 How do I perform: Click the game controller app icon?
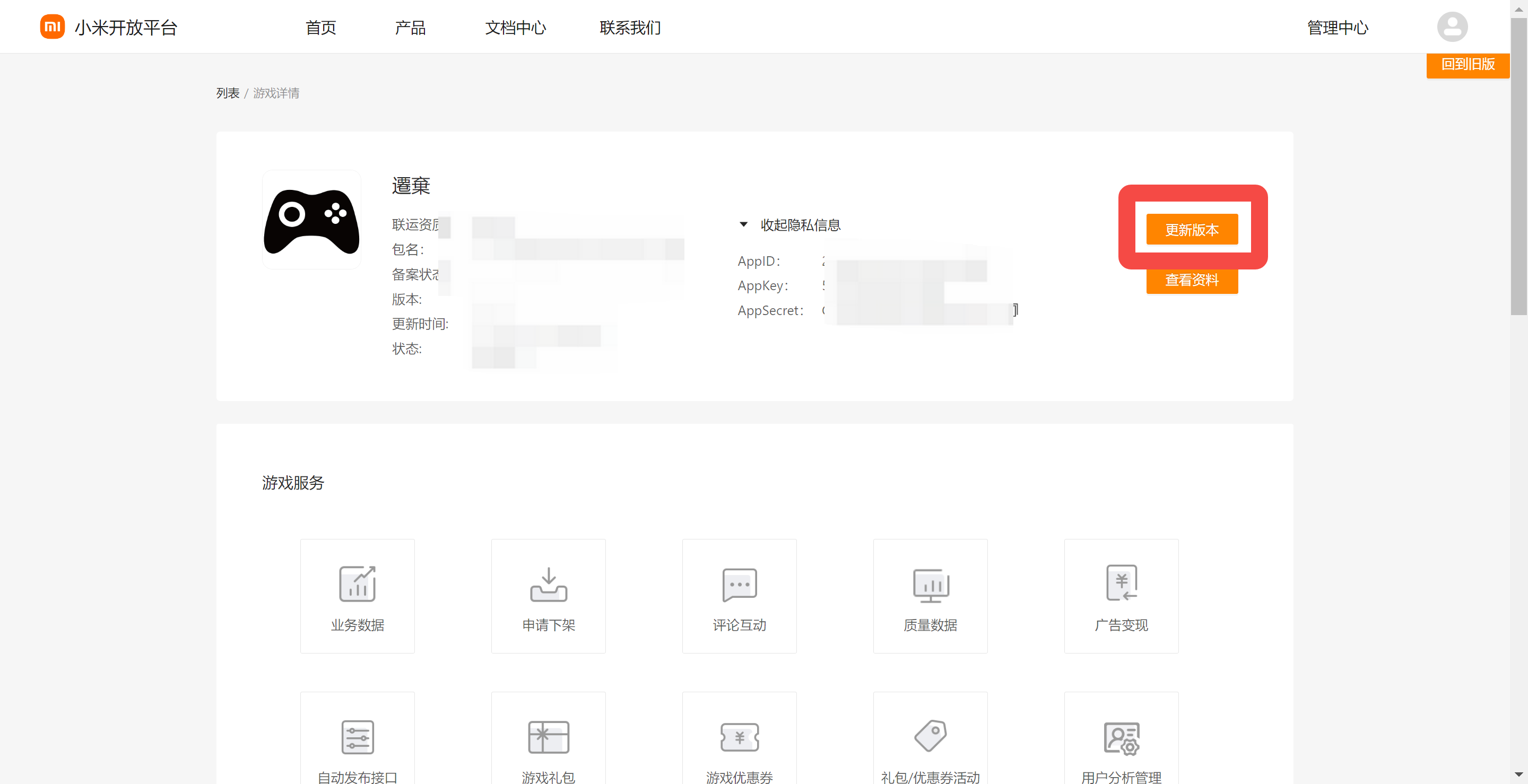click(311, 220)
